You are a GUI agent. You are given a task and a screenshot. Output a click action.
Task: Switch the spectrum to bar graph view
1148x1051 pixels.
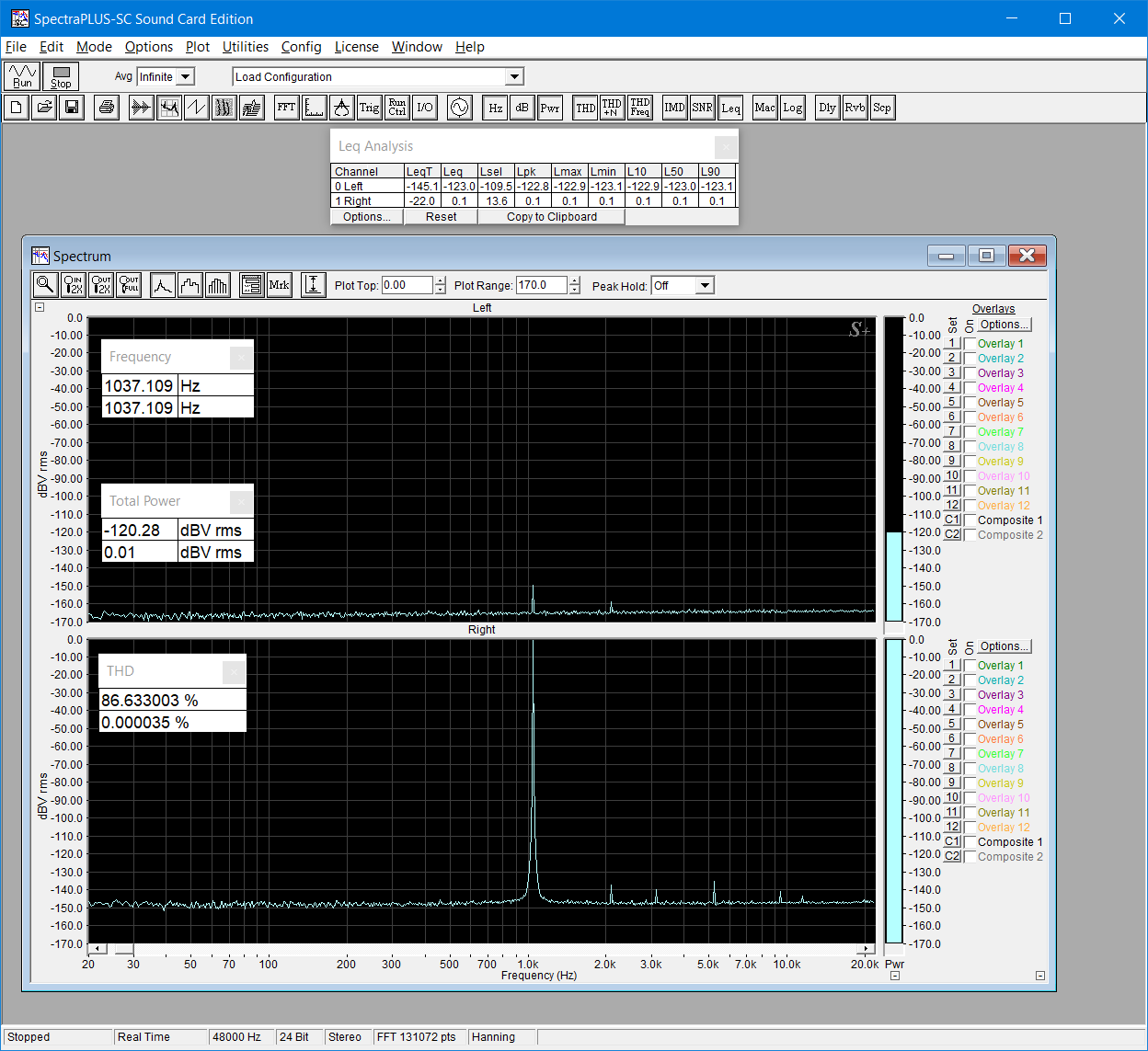(217, 285)
